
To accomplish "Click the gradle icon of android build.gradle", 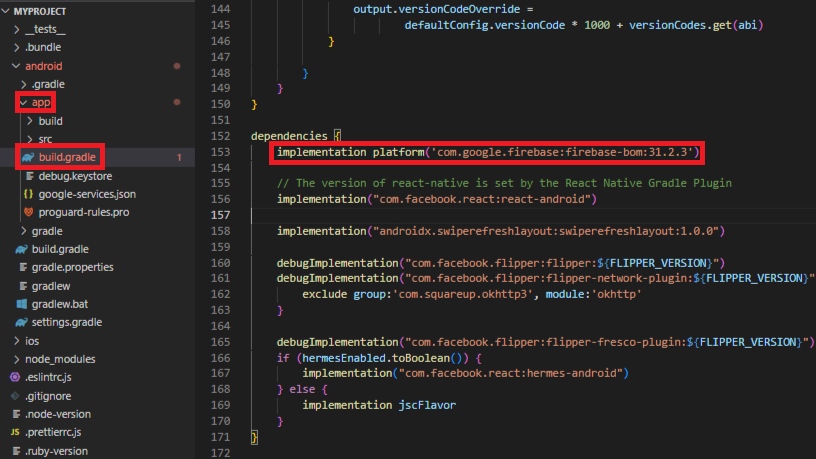I will tap(21, 249).
